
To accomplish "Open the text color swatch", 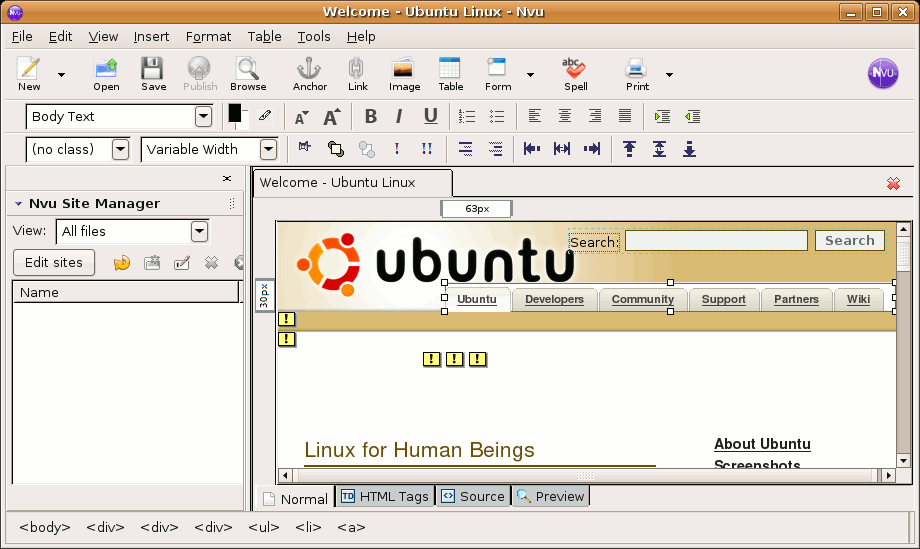I will point(235,114).
